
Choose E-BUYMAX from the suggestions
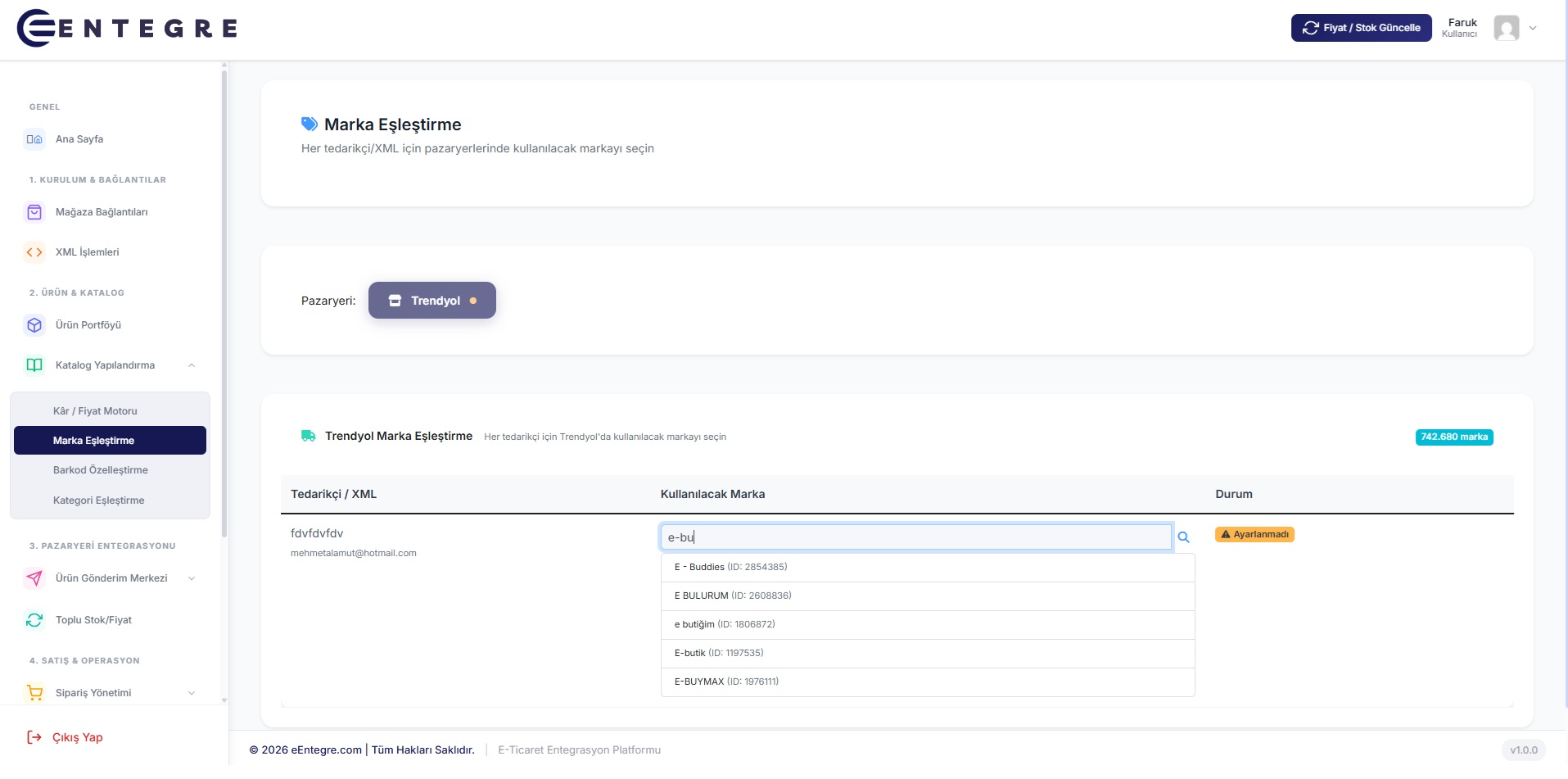(928, 682)
